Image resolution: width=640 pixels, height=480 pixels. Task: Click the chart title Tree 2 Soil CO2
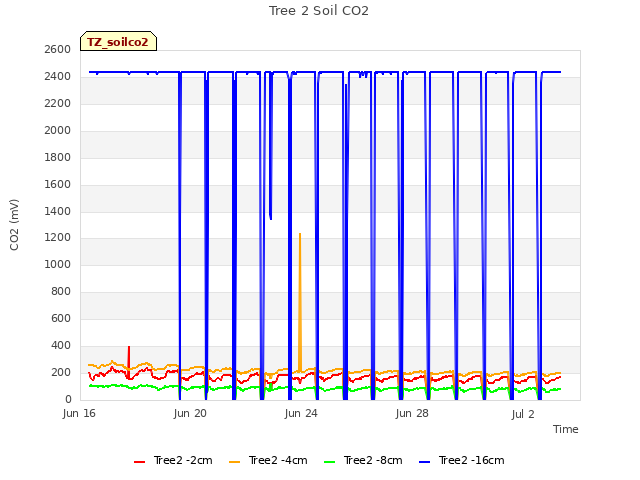319,11
